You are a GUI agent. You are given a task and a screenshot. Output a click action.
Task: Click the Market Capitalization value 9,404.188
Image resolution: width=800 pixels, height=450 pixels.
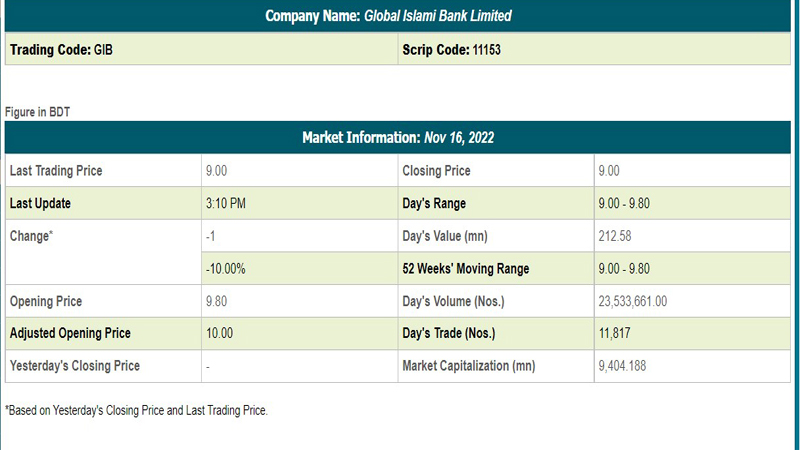[622, 366]
